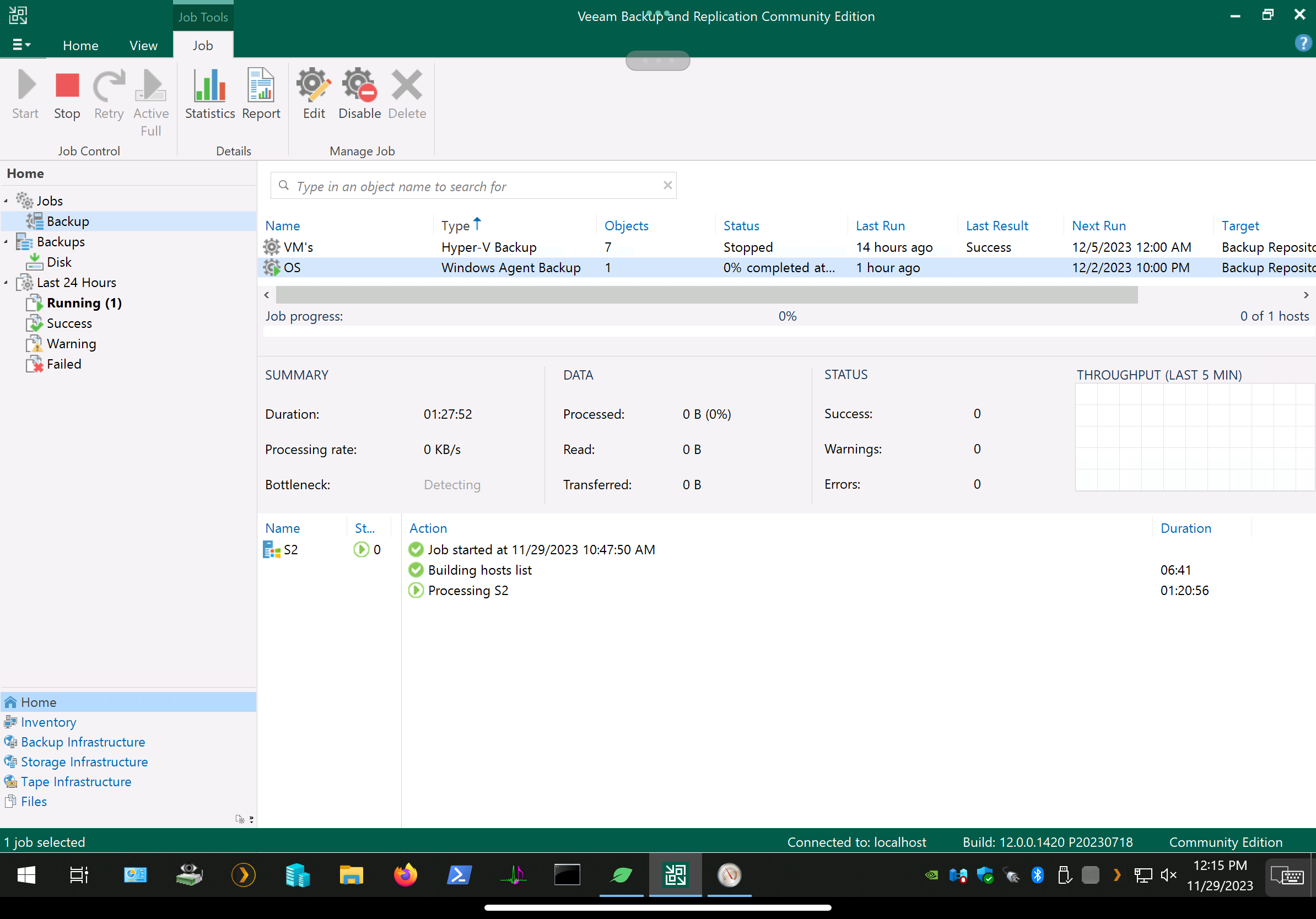This screenshot has height=919, width=1316.
Task: Click the horizontal scrollbar right arrow
Action: [1306, 295]
